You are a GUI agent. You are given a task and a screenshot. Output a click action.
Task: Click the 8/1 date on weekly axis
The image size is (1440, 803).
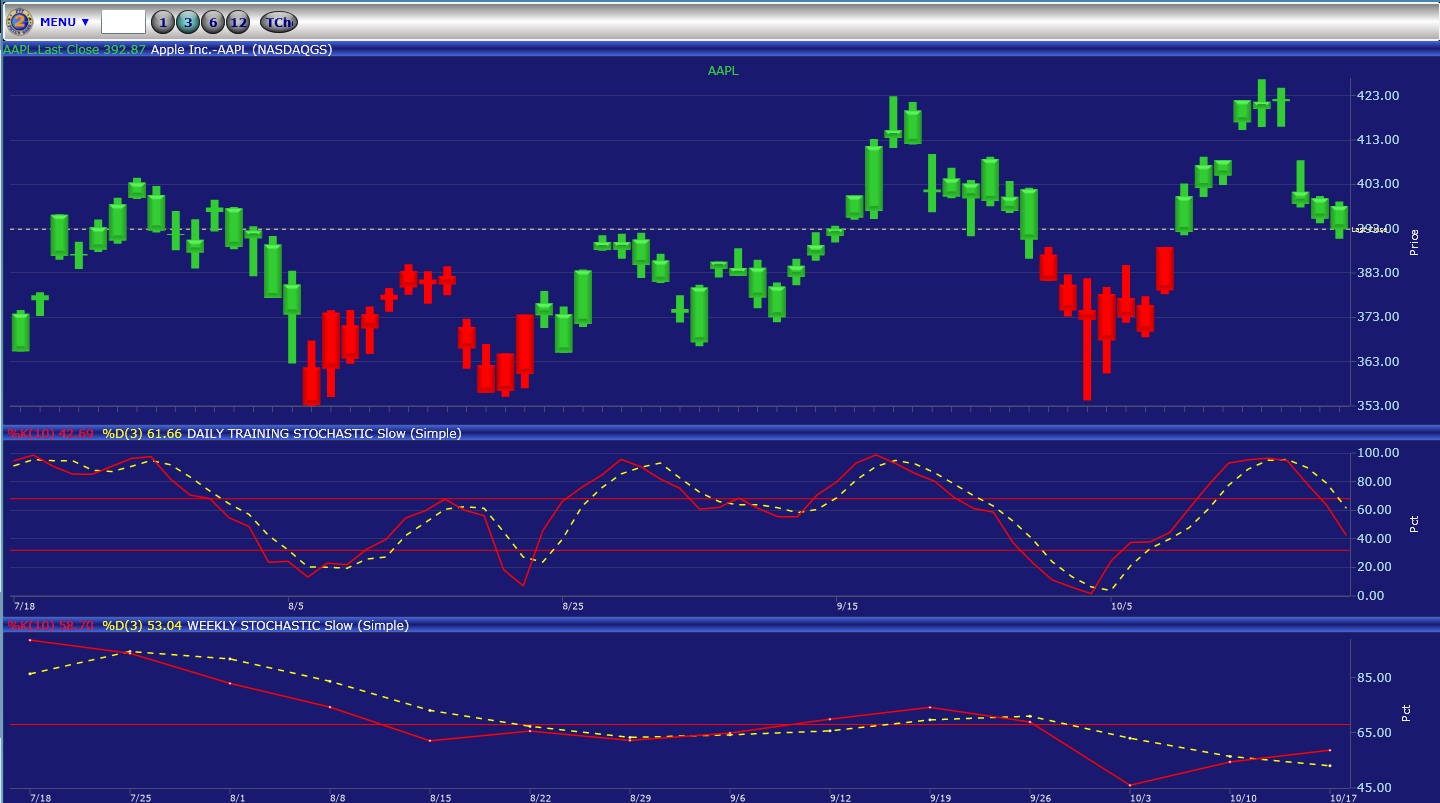tap(238, 797)
